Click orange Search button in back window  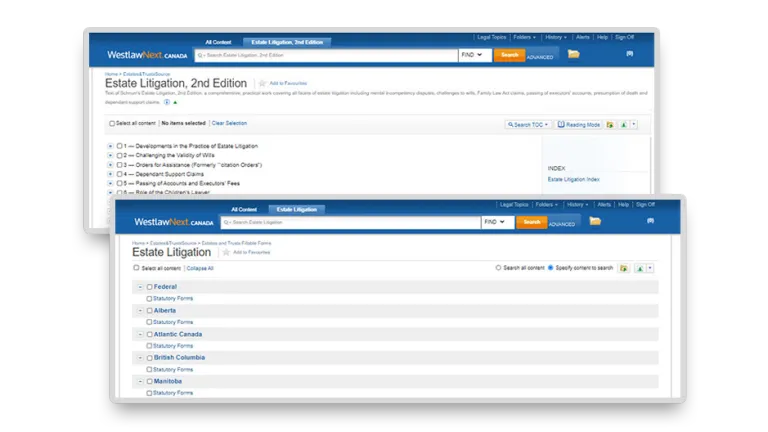tap(509, 55)
